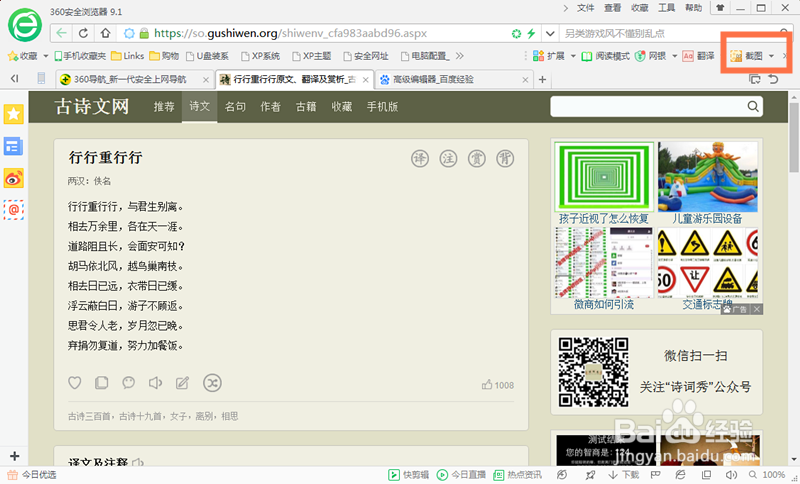Open the 收藏 favorites star button
800x484 pixels.
pyautogui.click(x=22, y=56)
